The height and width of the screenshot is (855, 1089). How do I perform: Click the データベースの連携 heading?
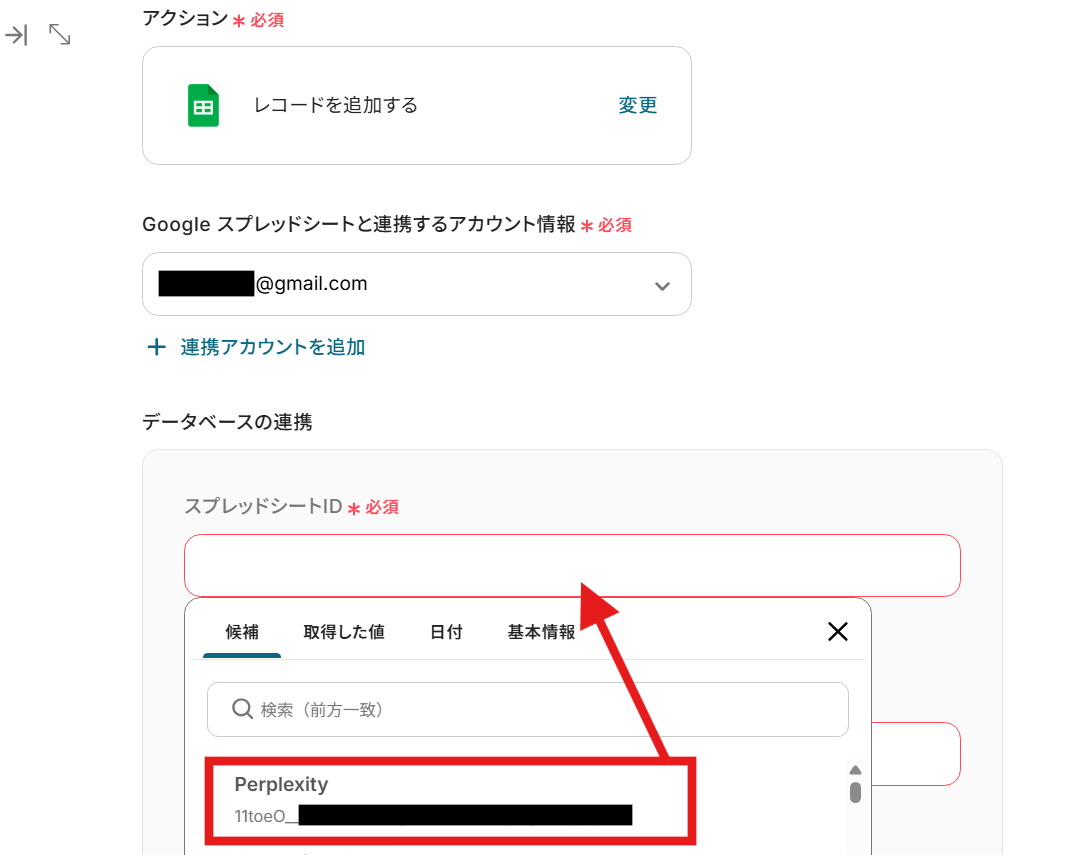click(x=227, y=422)
